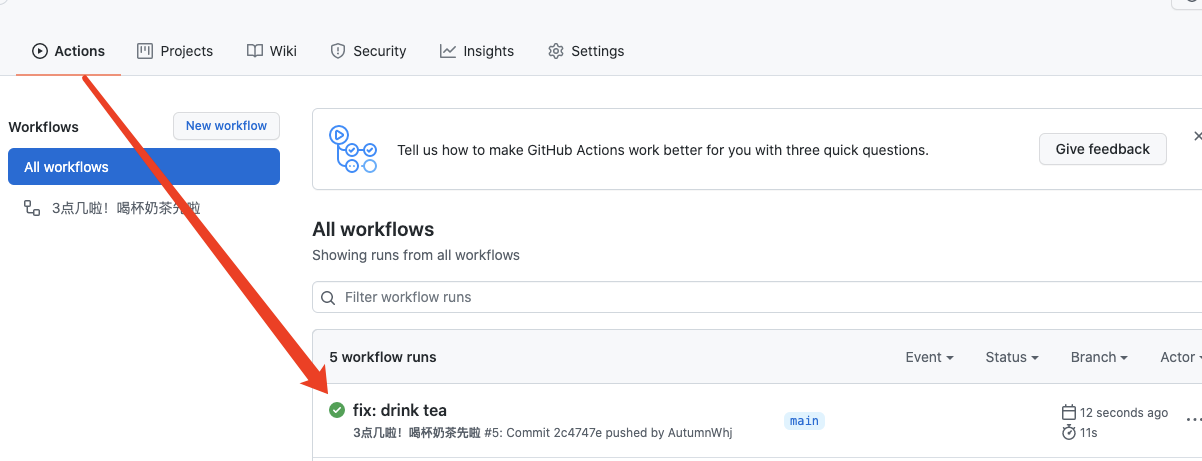Open the repository Settings tab
Screen dimensions: 1202x461
[x=586, y=51]
